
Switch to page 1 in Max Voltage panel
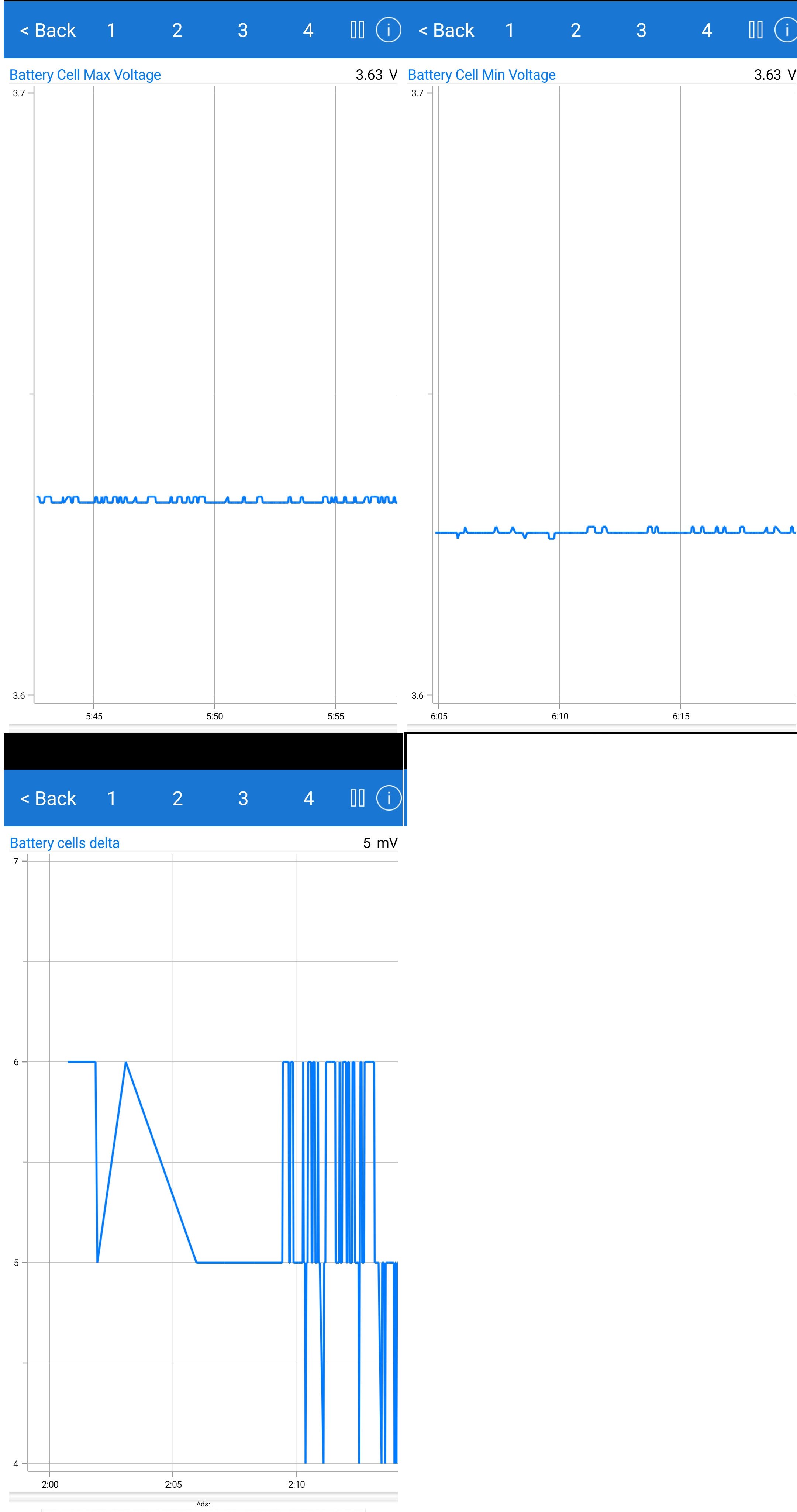111,30
